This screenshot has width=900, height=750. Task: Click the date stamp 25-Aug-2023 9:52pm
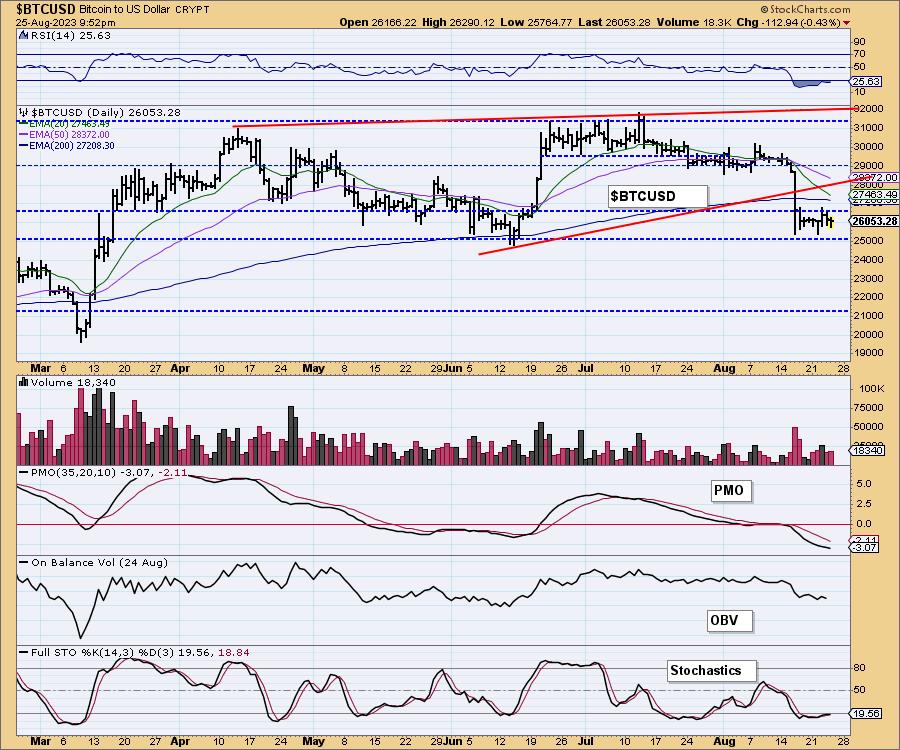click(x=65, y=22)
